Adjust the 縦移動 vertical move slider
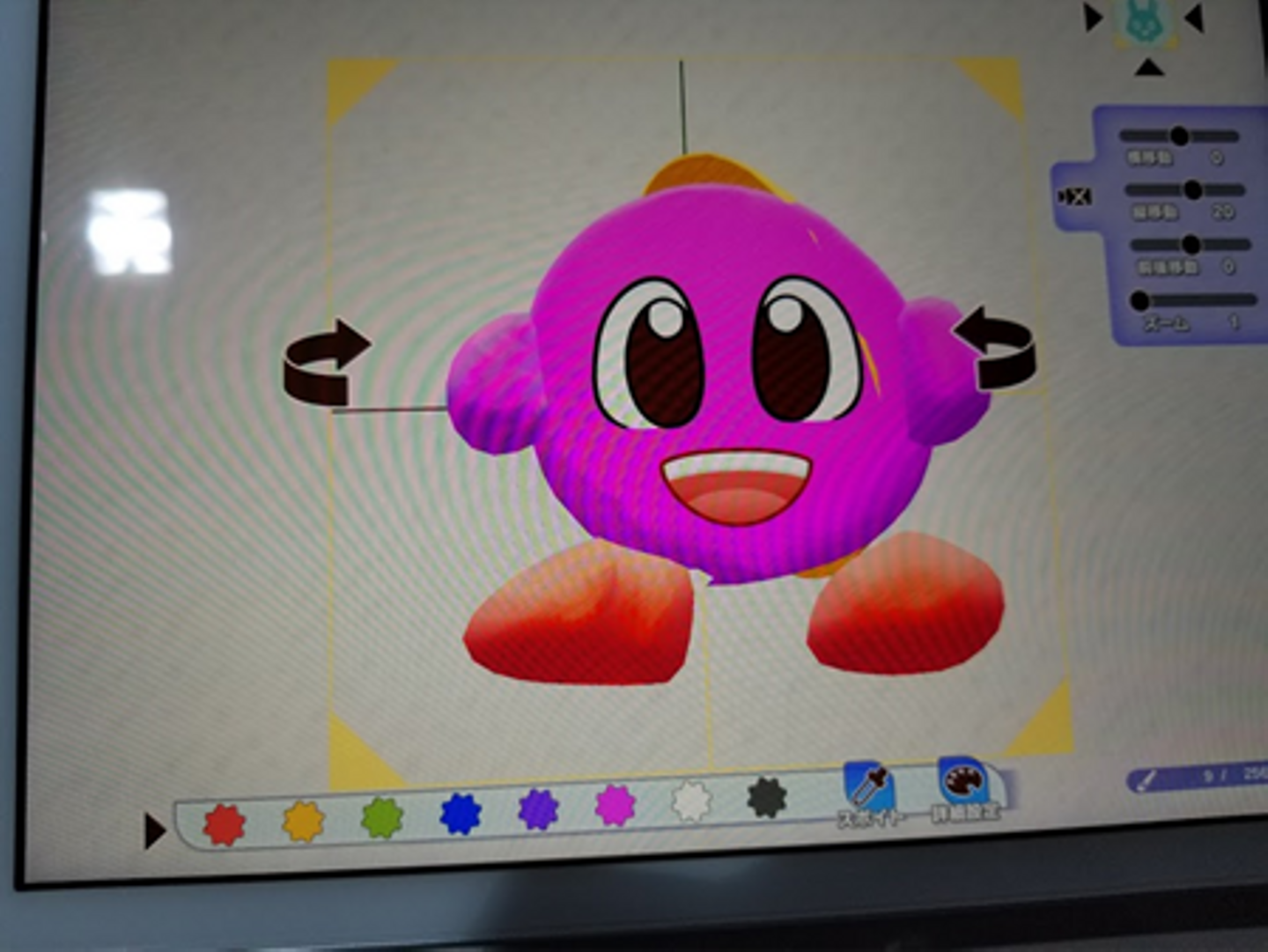 point(1185,190)
